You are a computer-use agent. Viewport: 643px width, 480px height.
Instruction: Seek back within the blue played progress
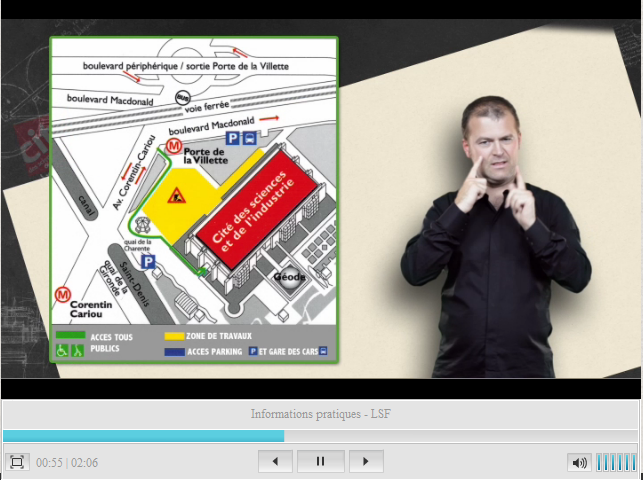(x=140, y=436)
